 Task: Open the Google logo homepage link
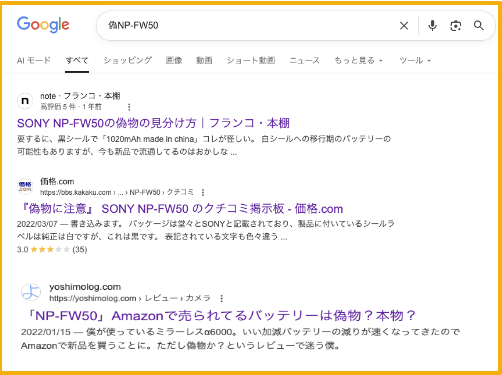[x=43, y=25]
